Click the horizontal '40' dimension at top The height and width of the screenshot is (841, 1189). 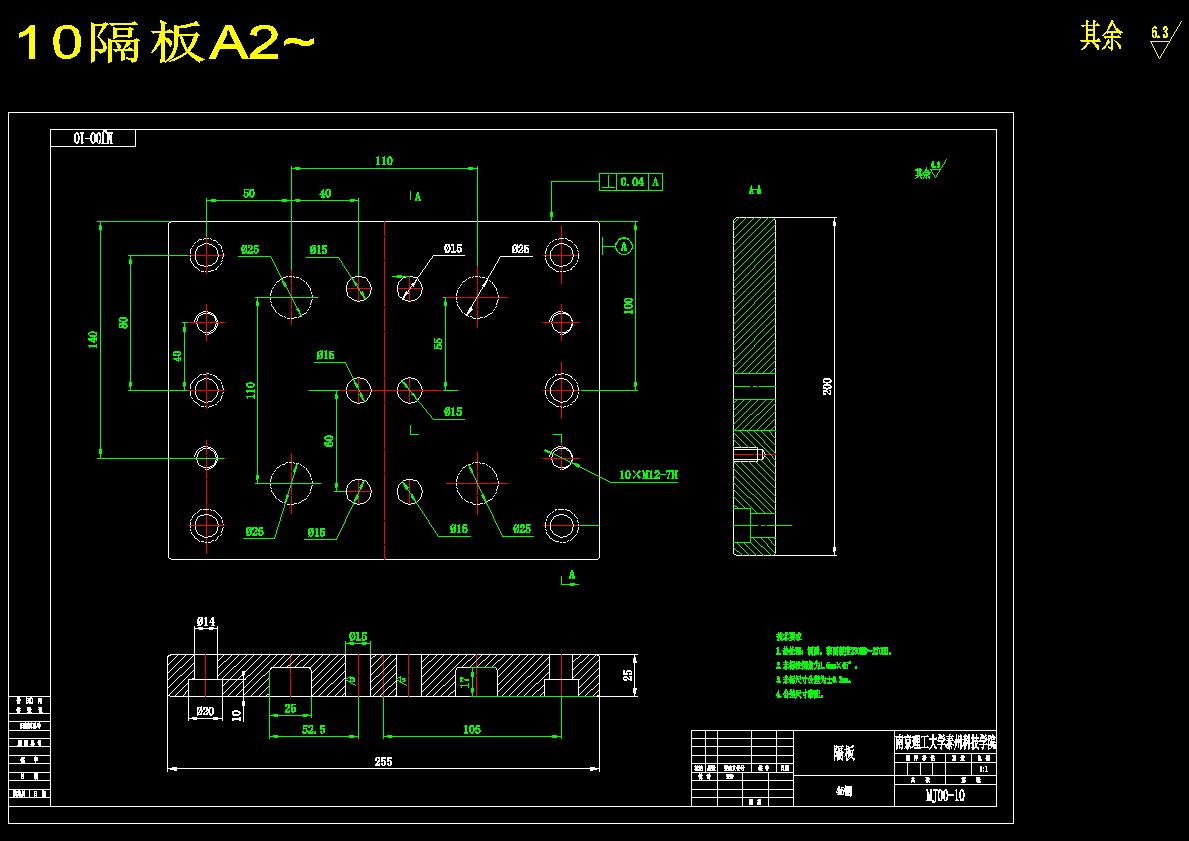[x=325, y=193]
